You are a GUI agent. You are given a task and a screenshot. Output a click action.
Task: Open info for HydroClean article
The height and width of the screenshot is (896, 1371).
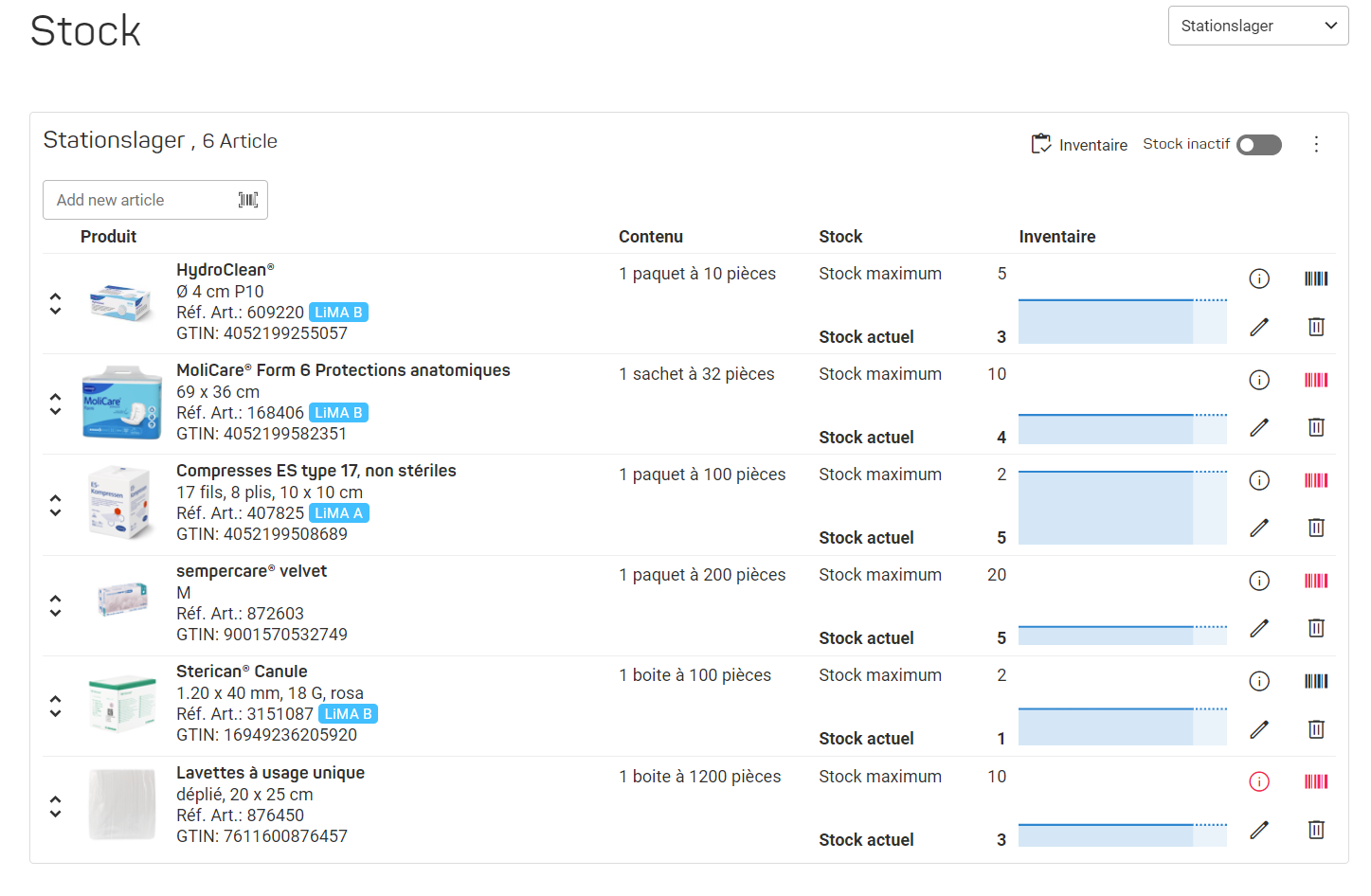point(1259,278)
